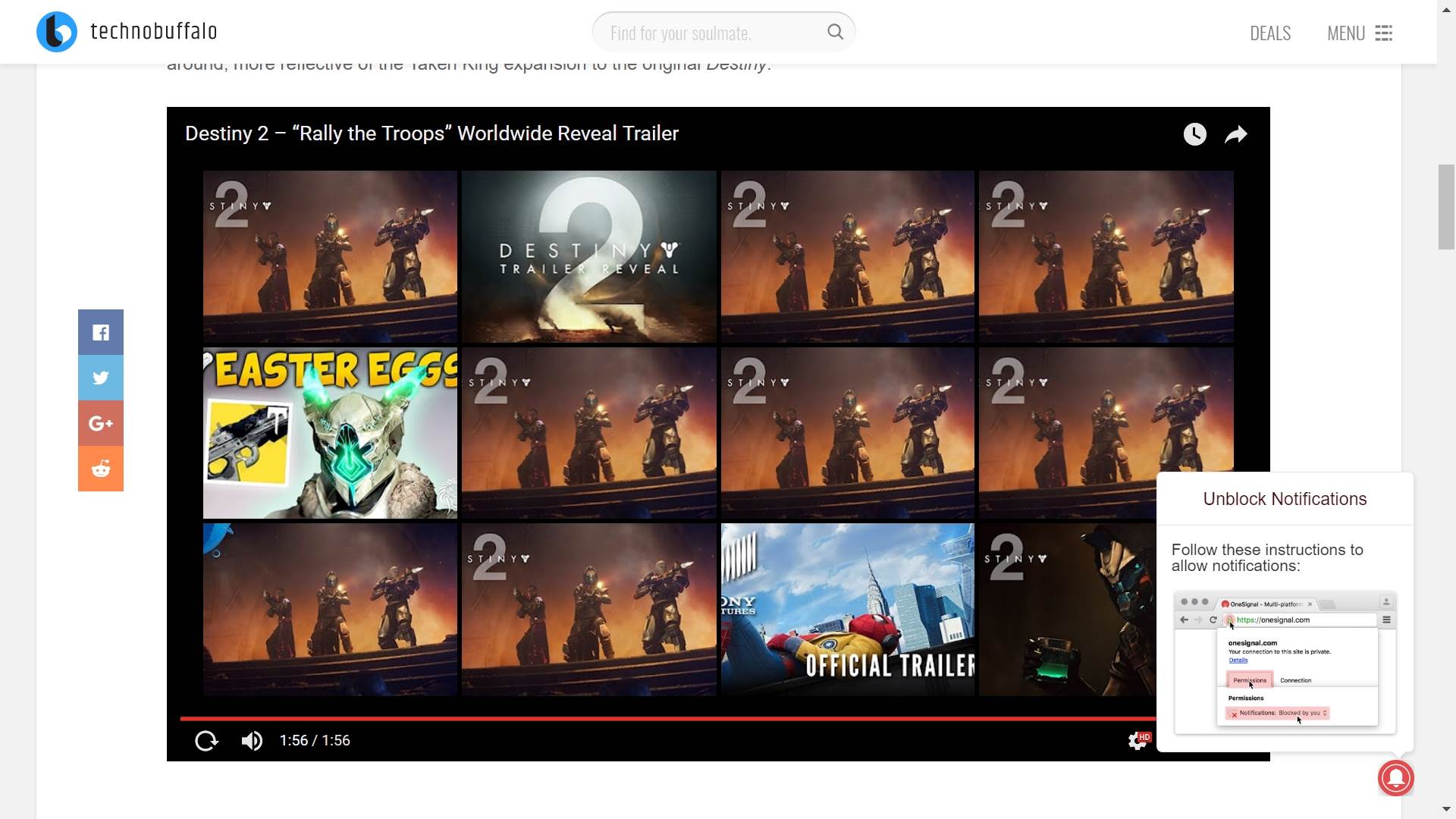Click the Watch Later clock icon
Image resolution: width=1456 pixels, height=819 pixels.
click(x=1194, y=134)
